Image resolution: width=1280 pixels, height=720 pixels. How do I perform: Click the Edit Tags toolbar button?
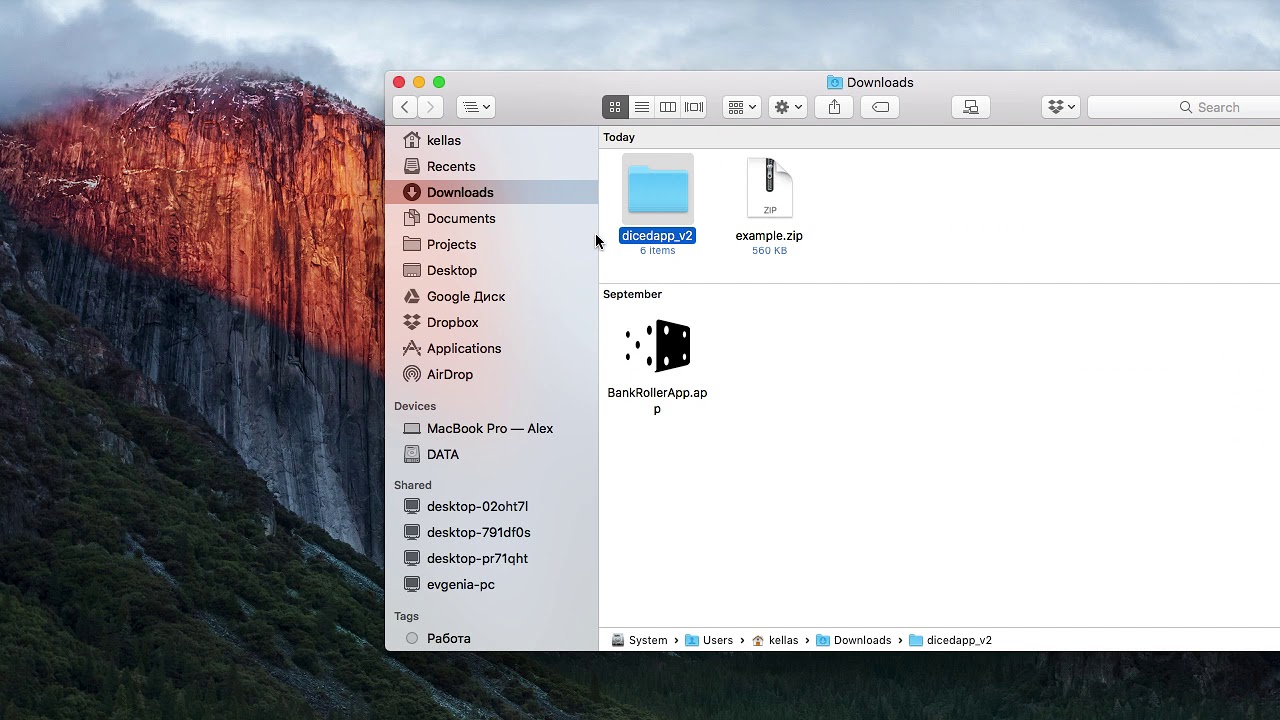880,107
